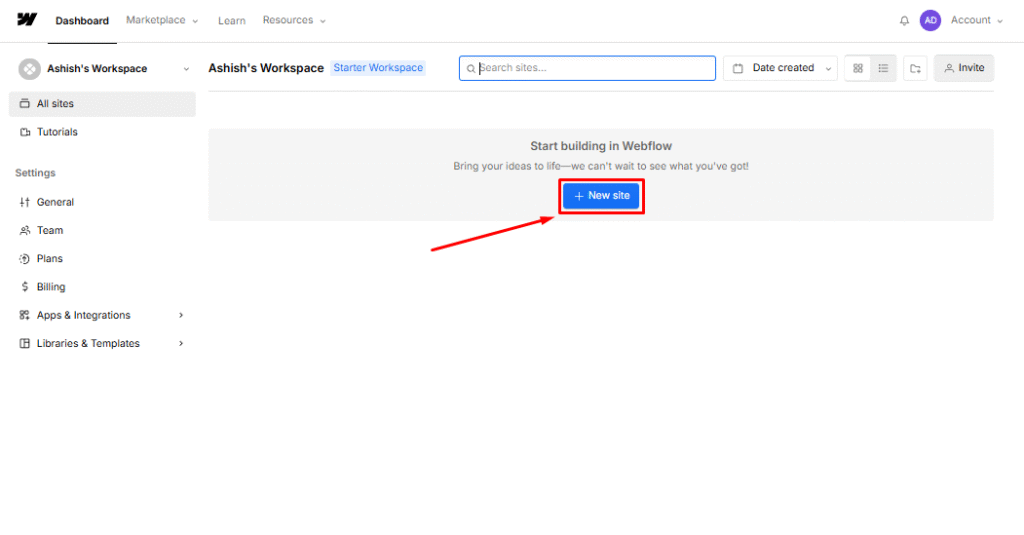
Task: Create a new folder with folder icon
Action: pos(915,68)
